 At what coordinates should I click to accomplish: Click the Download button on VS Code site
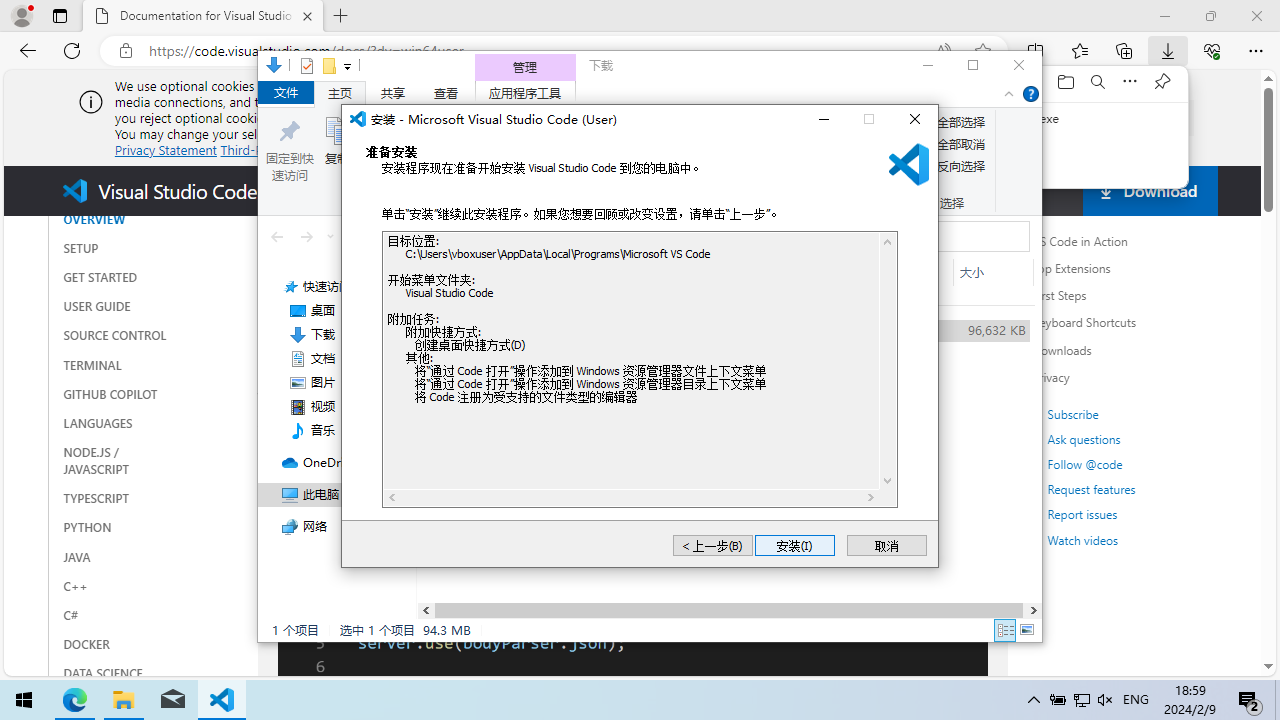(x=1150, y=191)
